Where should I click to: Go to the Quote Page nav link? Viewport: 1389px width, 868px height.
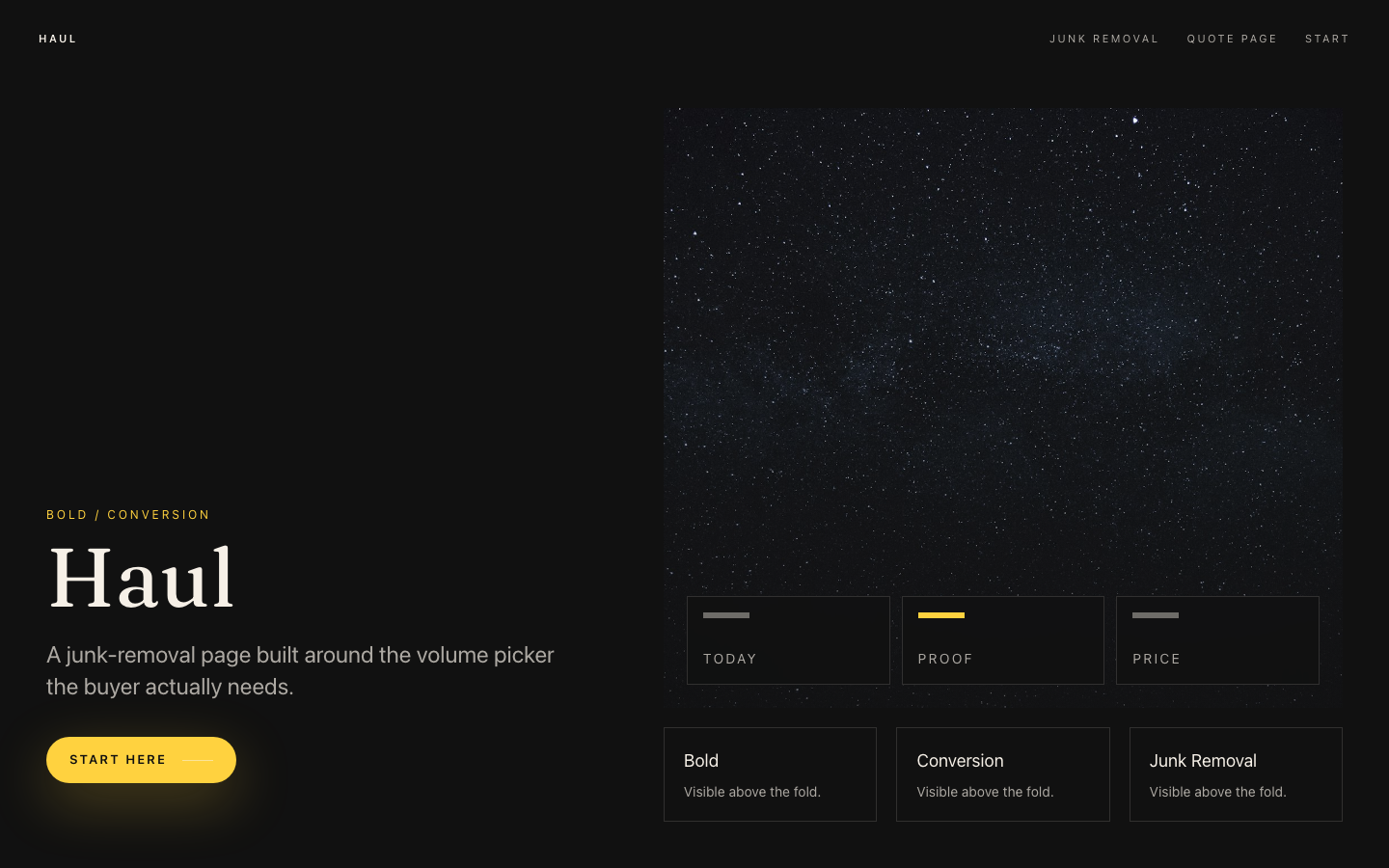pyautogui.click(x=1232, y=39)
